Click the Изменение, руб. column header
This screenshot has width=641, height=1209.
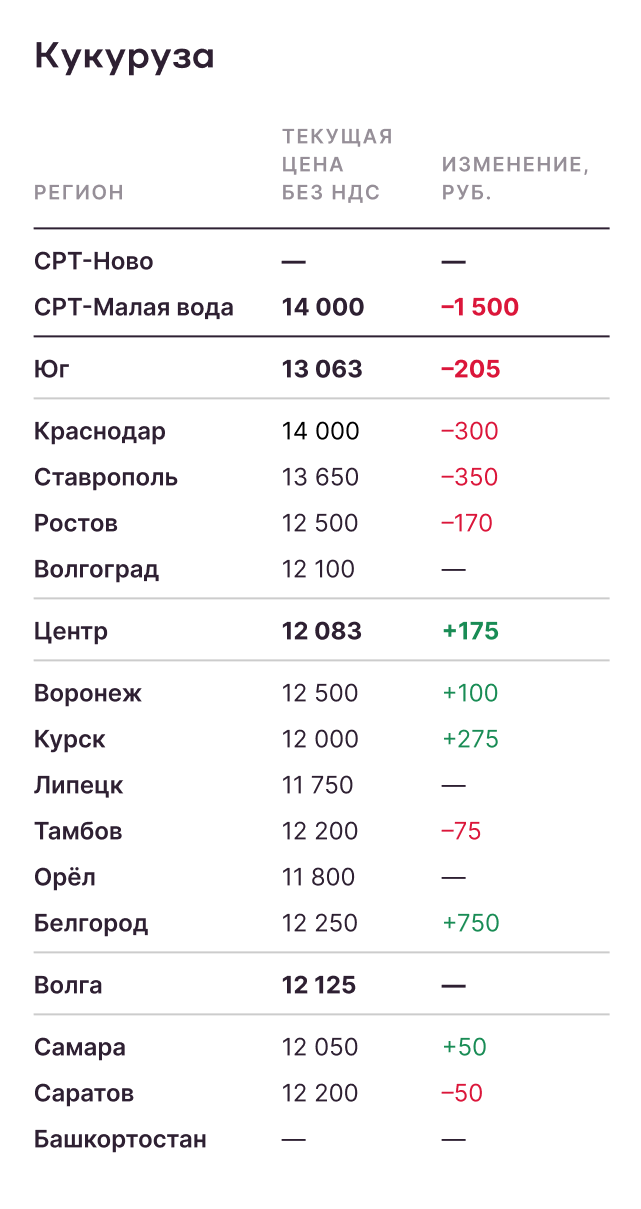click(514, 178)
